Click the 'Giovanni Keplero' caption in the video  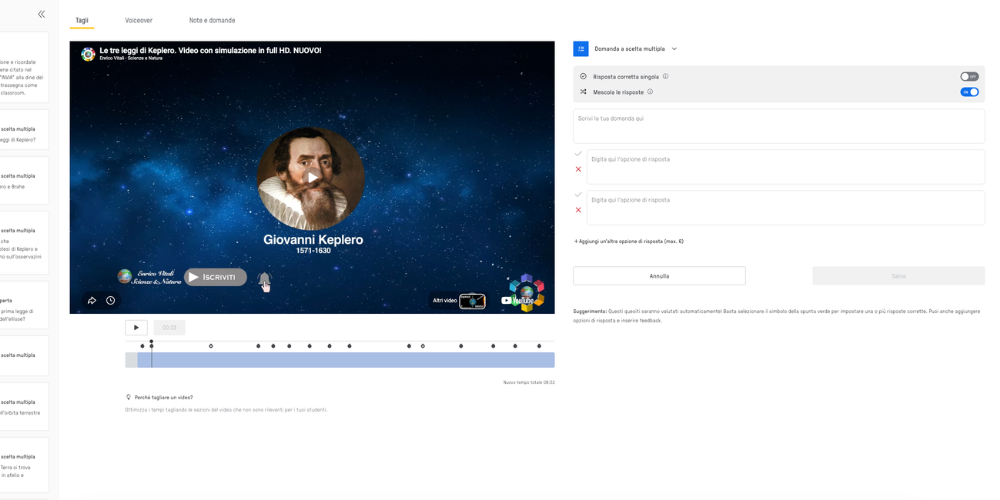click(313, 240)
